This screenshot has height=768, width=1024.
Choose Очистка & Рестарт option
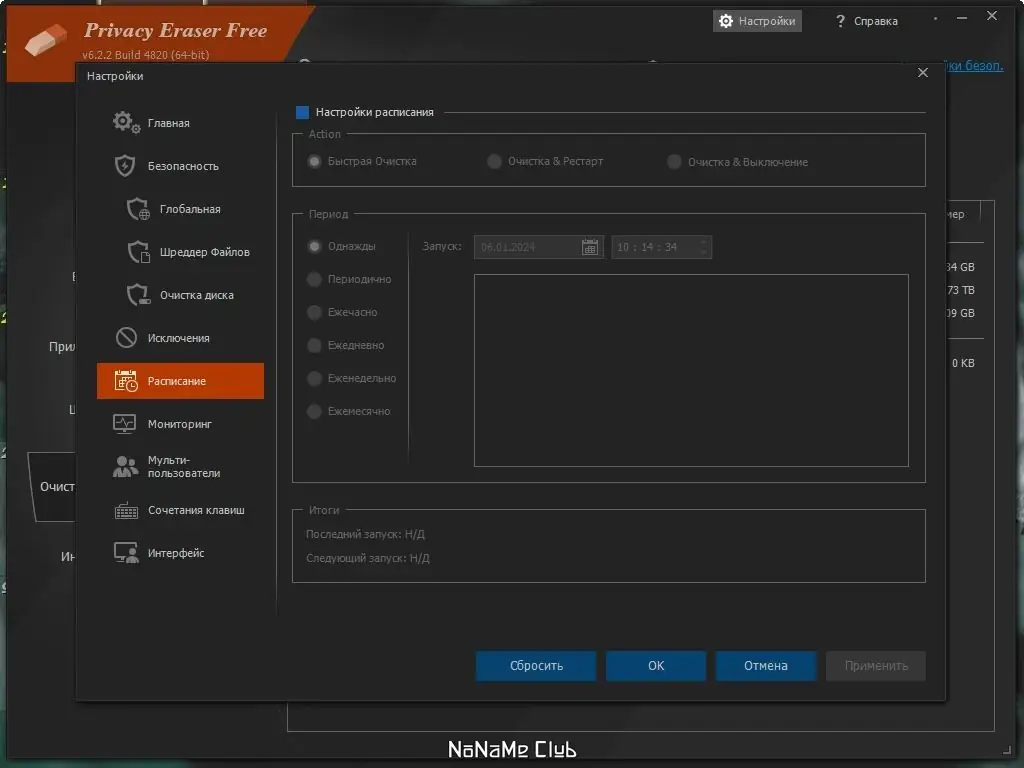click(494, 161)
